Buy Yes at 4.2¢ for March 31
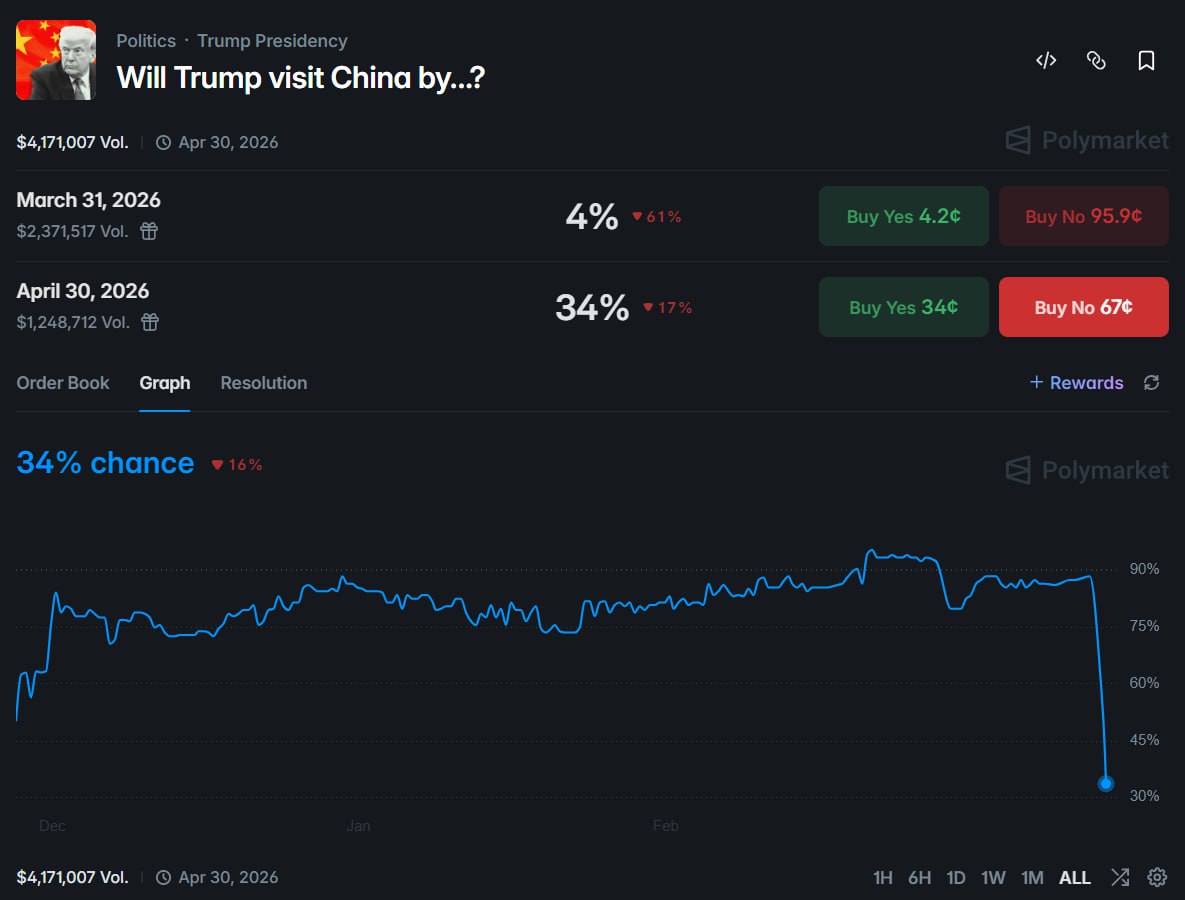This screenshot has width=1185, height=900. (903, 216)
